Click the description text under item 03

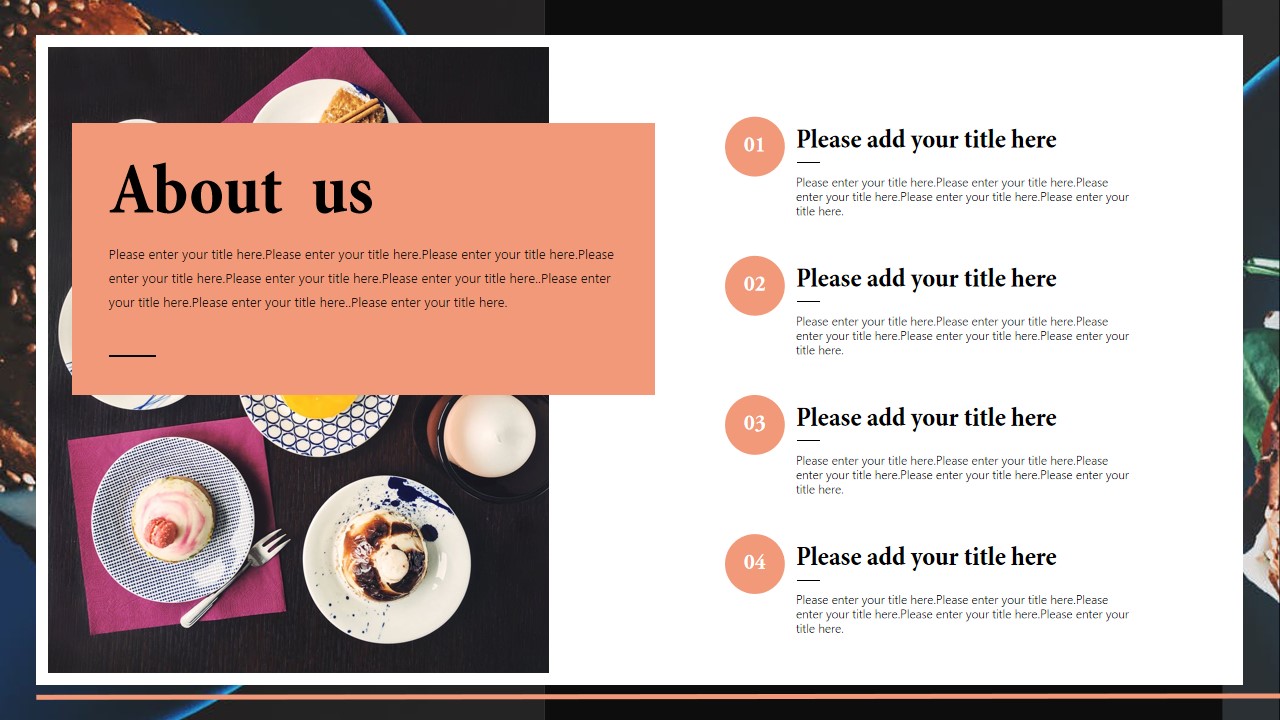tap(962, 475)
